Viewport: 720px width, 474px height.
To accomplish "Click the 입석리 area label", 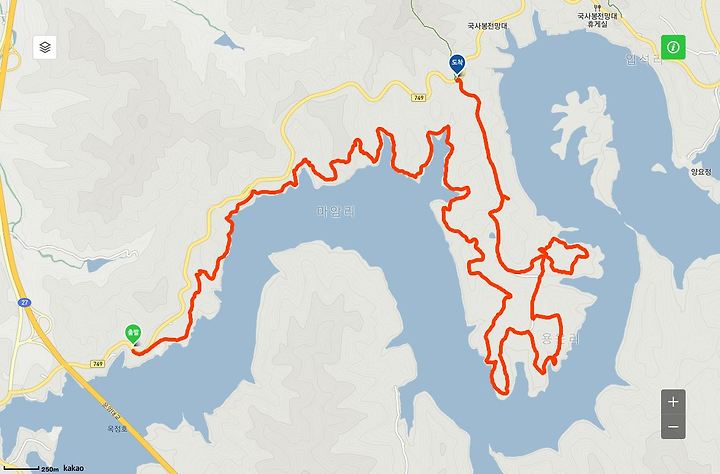I will click(x=644, y=59).
